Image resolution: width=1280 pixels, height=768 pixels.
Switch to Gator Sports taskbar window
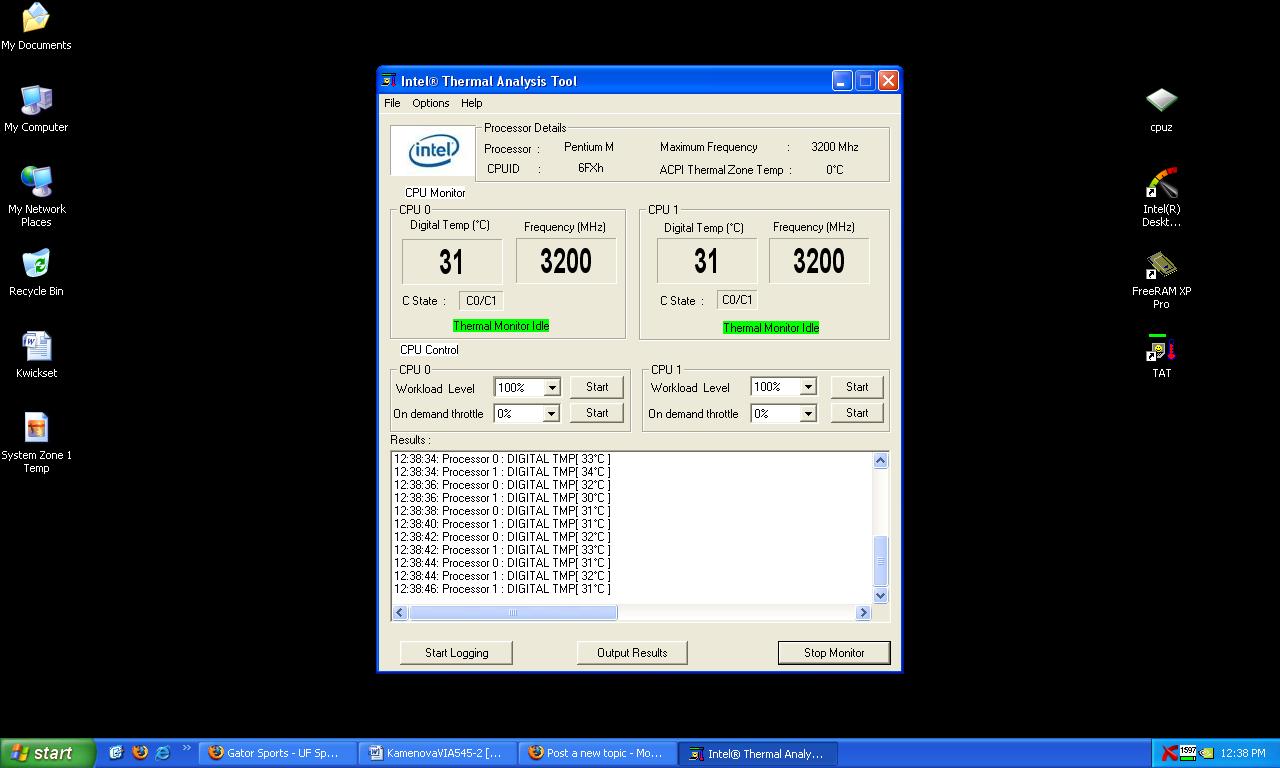[277, 753]
